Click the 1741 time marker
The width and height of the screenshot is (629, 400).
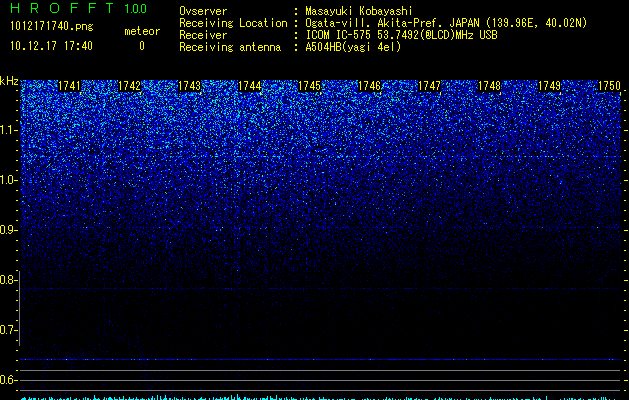[x=69, y=86]
